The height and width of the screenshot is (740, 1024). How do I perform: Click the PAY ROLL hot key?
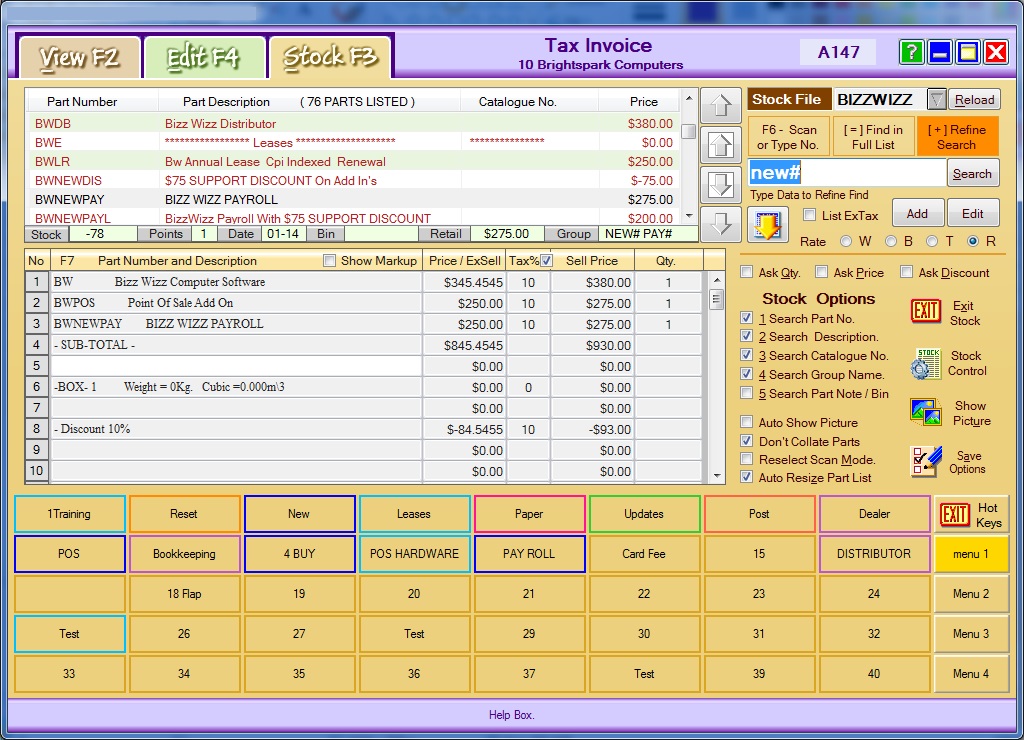click(529, 554)
